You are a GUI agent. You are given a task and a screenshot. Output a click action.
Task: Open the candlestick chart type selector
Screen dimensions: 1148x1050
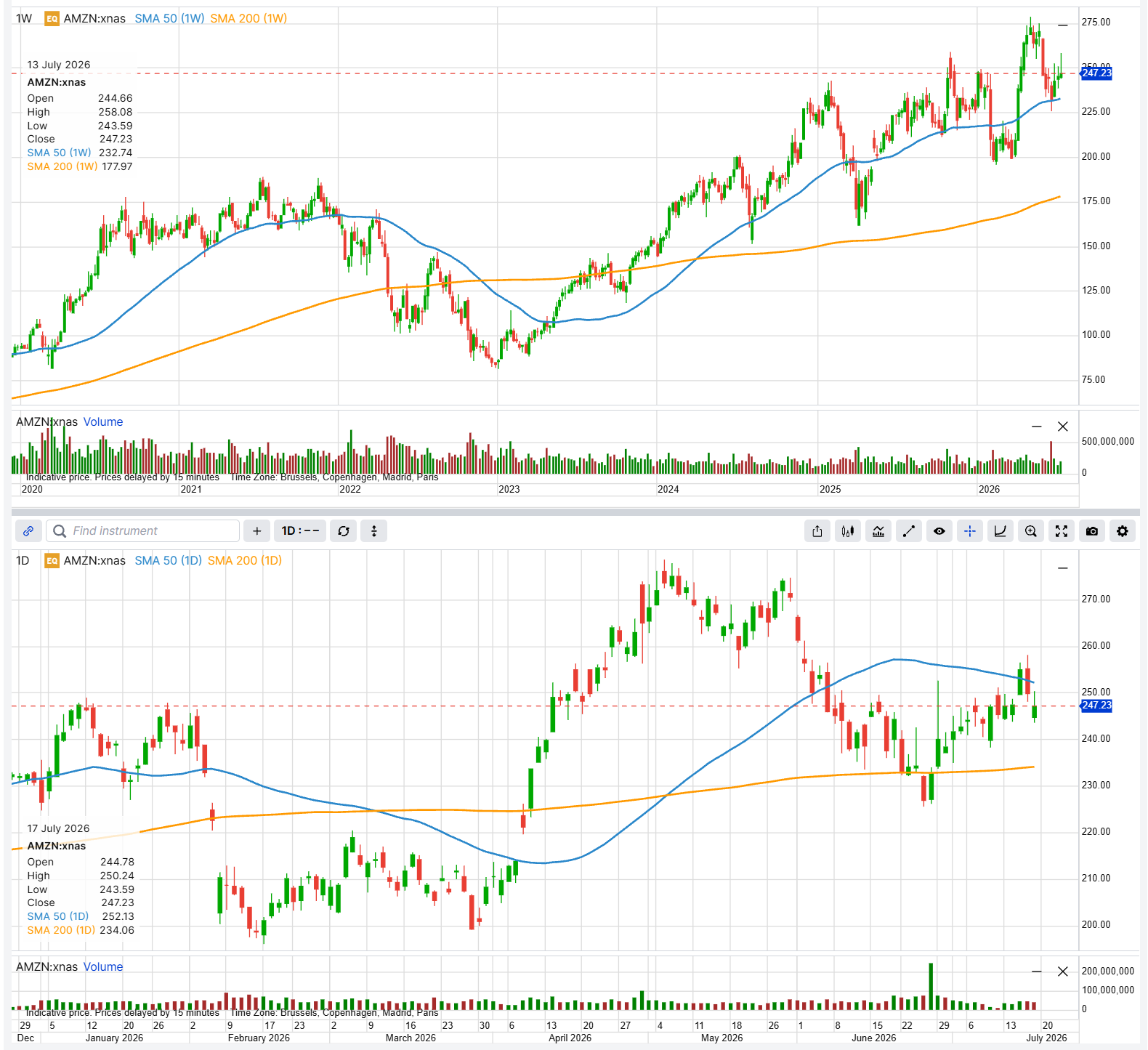tap(848, 531)
